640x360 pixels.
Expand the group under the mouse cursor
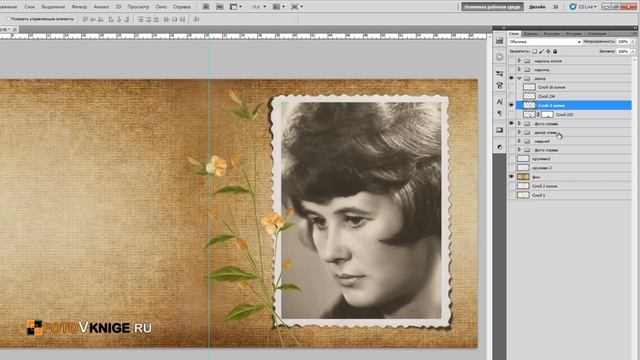(x=520, y=132)
